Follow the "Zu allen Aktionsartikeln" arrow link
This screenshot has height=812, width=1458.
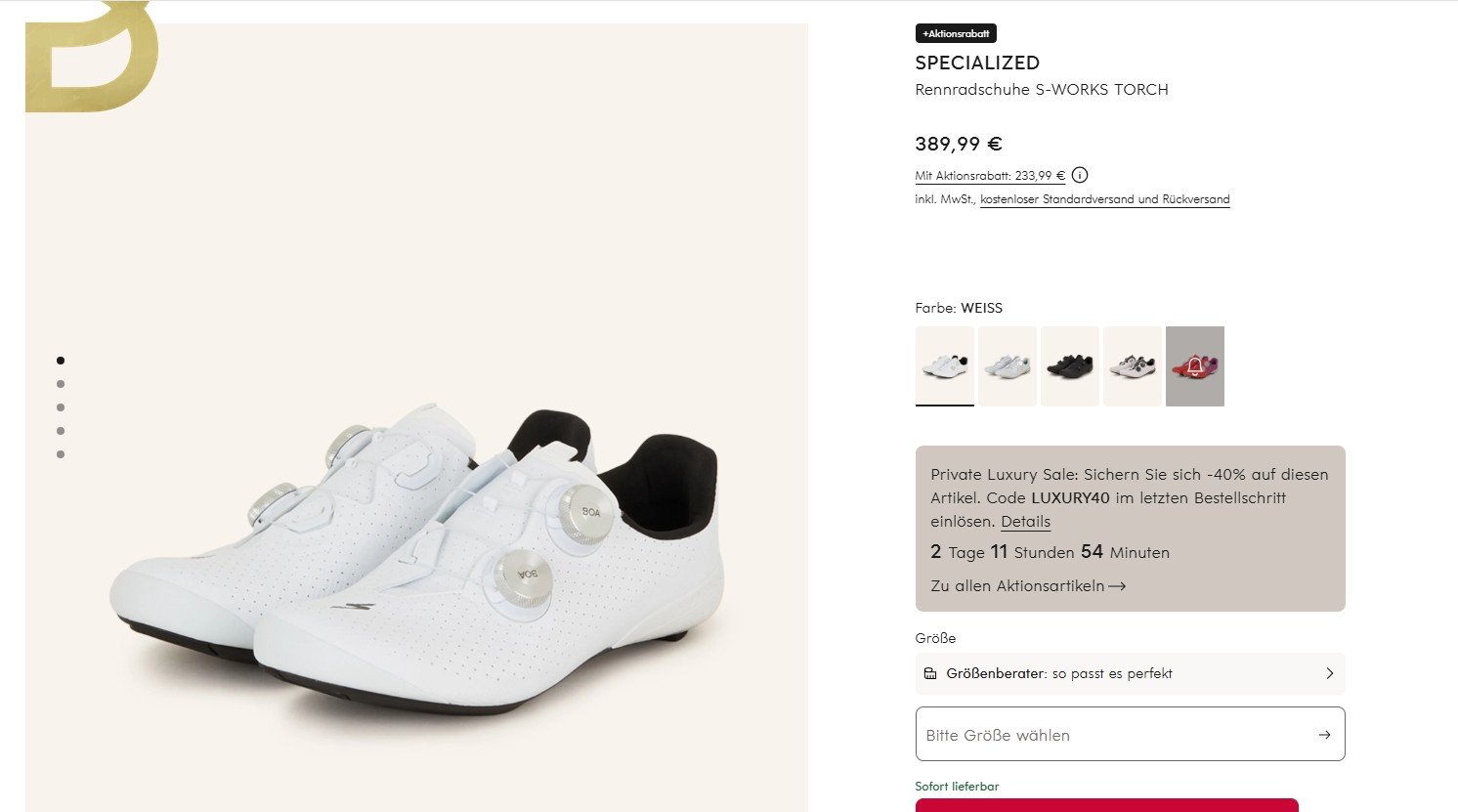(1028, 586)
